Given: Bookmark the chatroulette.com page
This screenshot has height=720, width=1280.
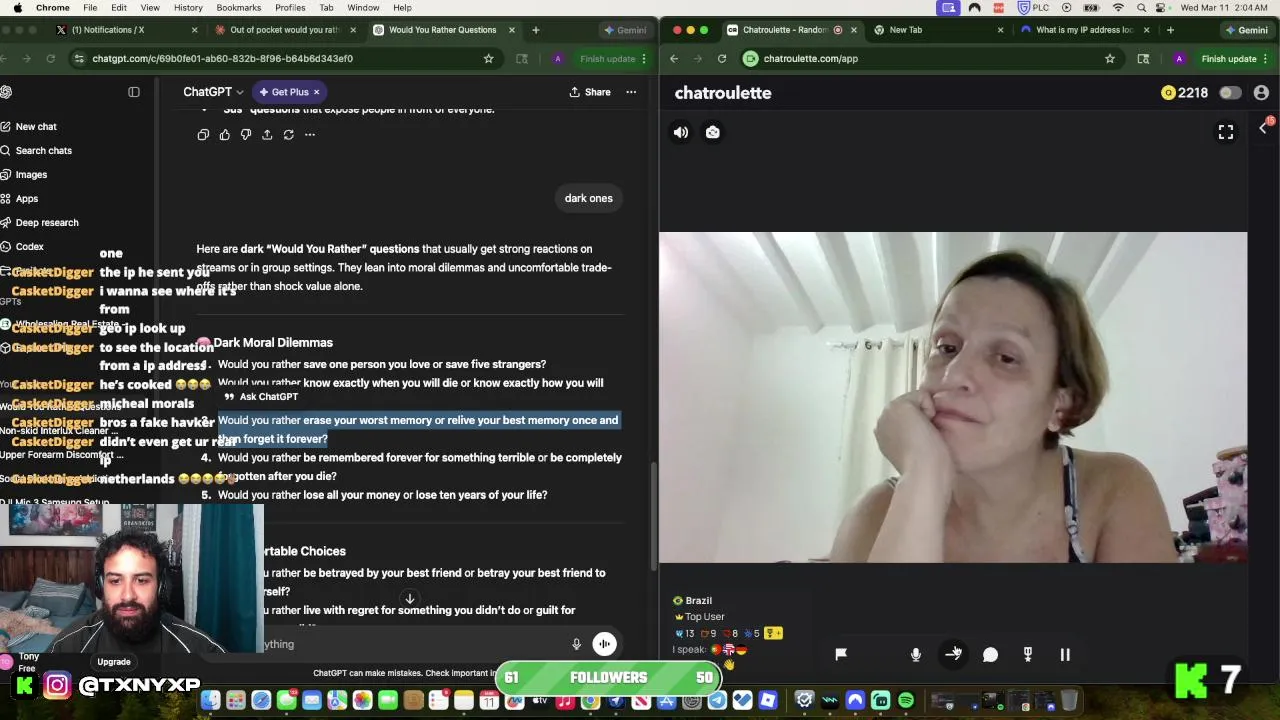Looking at the screenshot, I should point(1110,59).
